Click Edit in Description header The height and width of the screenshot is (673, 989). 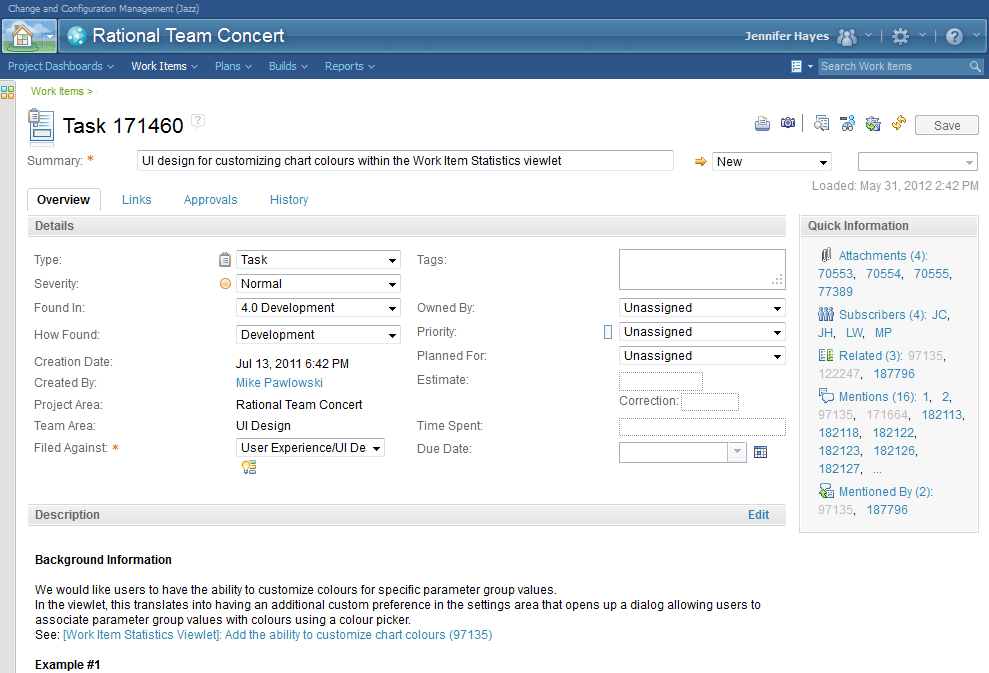point(758,515)
